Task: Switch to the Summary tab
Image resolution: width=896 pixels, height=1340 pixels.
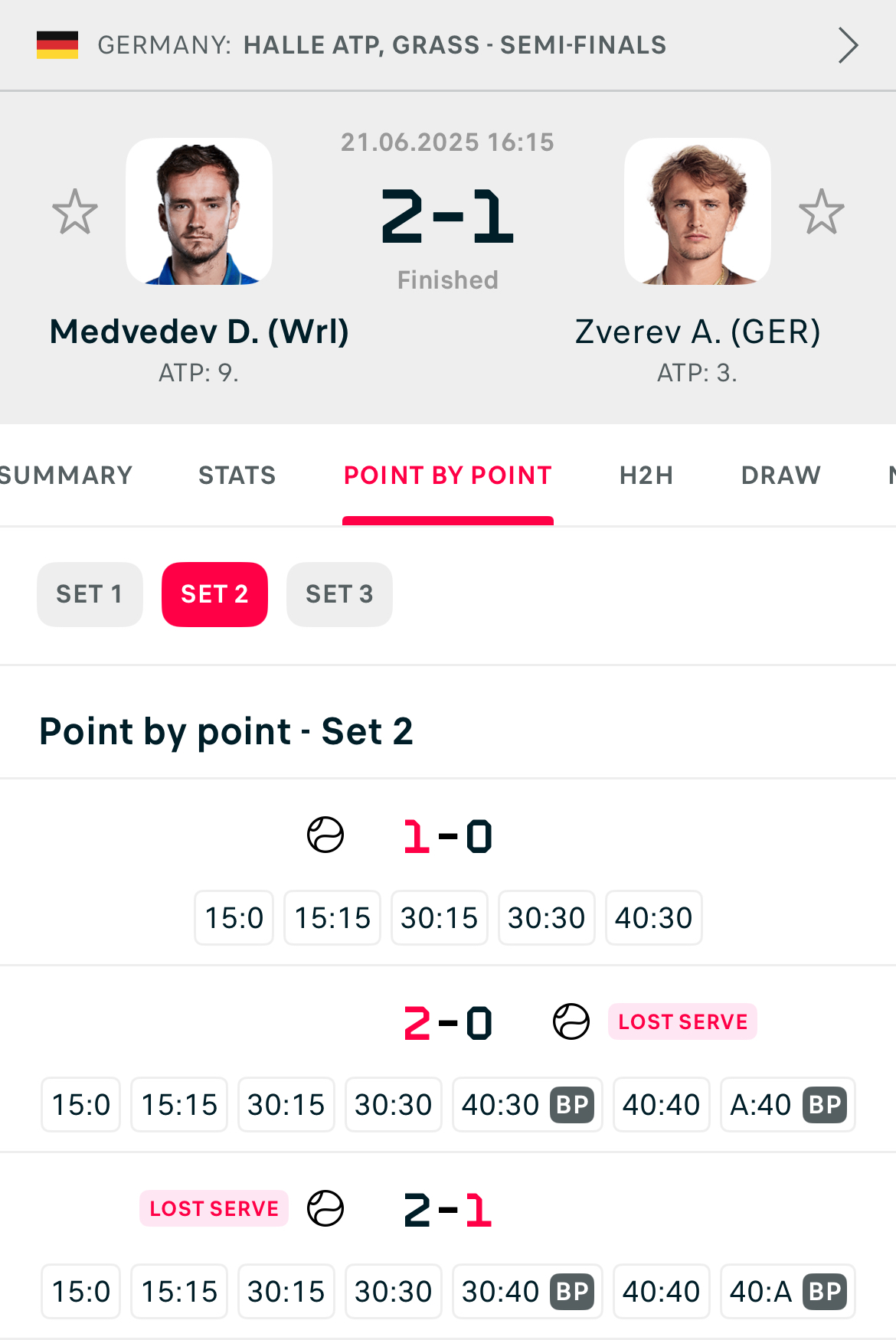Action: point(66,476)
